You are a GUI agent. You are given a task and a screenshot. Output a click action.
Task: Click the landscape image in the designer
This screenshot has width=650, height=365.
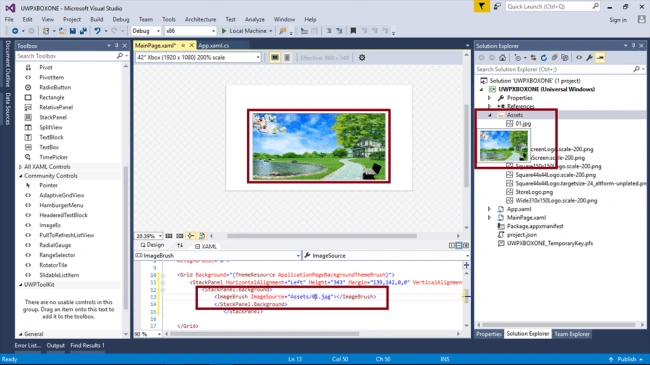318,146
